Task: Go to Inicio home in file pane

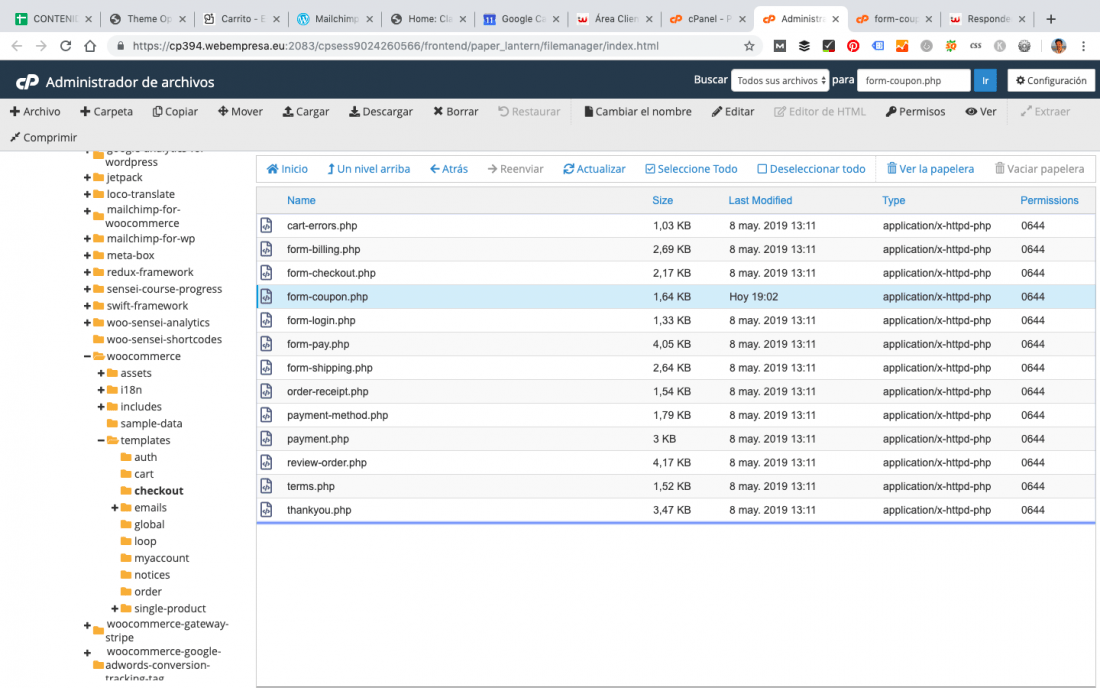Action: coord(287,169)
